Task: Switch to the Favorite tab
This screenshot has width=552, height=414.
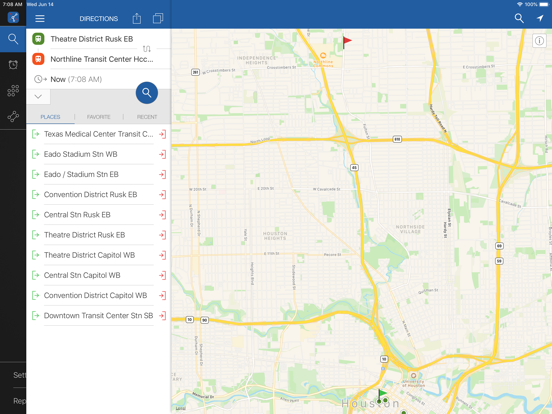Action: coord(99,117)
